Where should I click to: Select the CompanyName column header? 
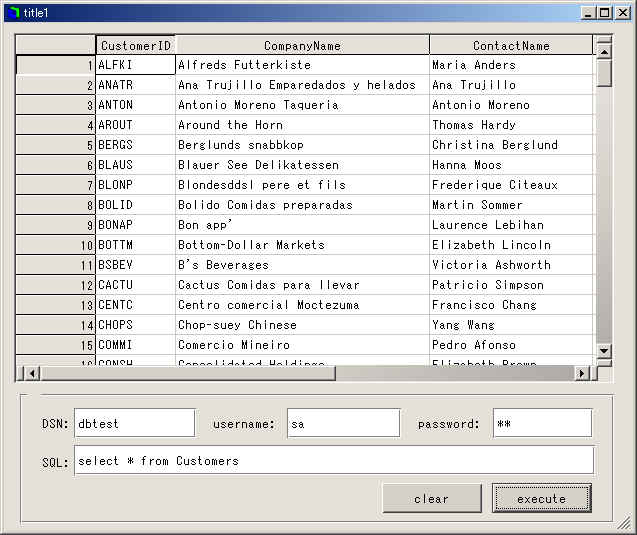(302, 45)
